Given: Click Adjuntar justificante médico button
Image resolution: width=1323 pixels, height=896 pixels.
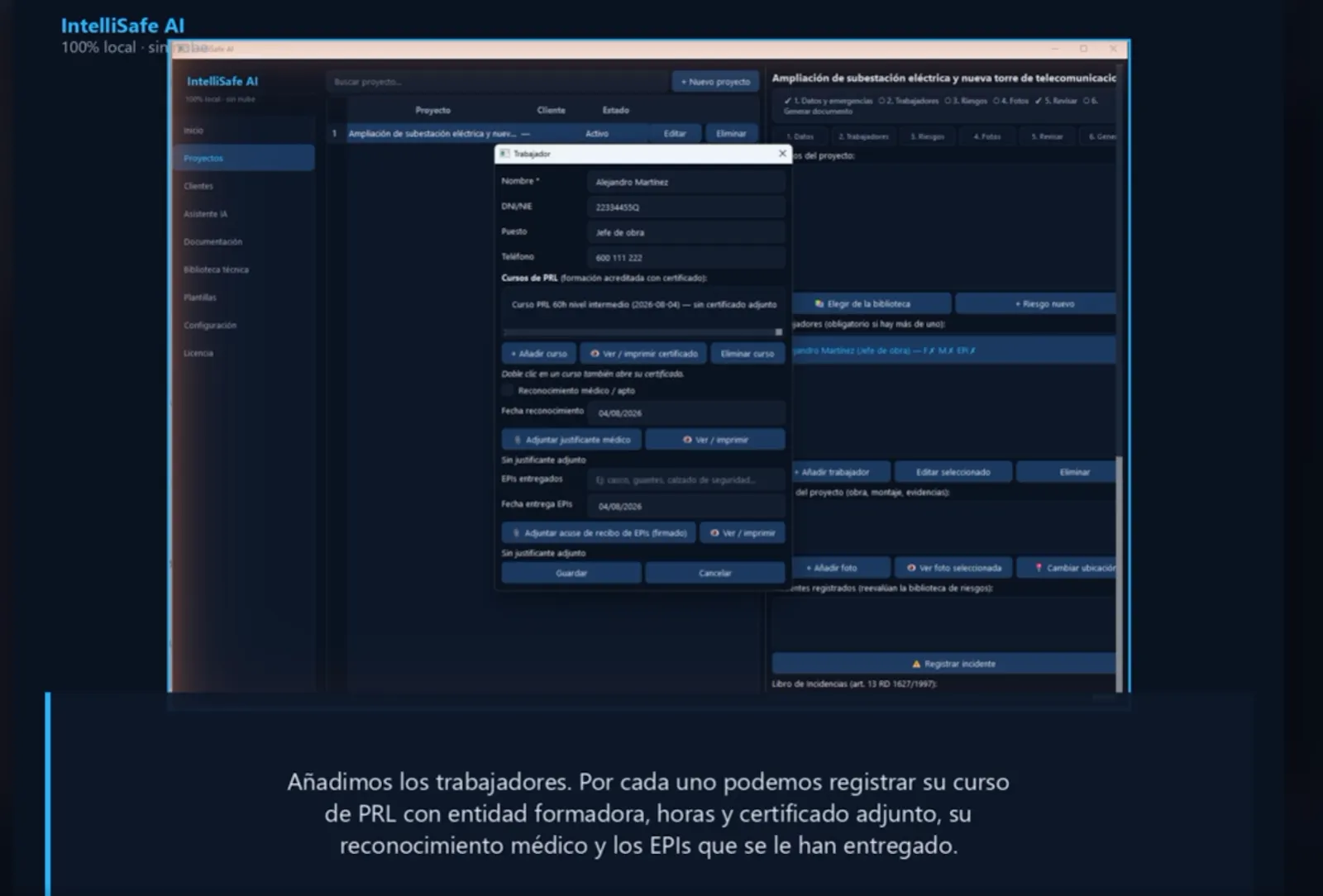Looking at the screenshot, I should pyautogui.click(x=571, y=440).
